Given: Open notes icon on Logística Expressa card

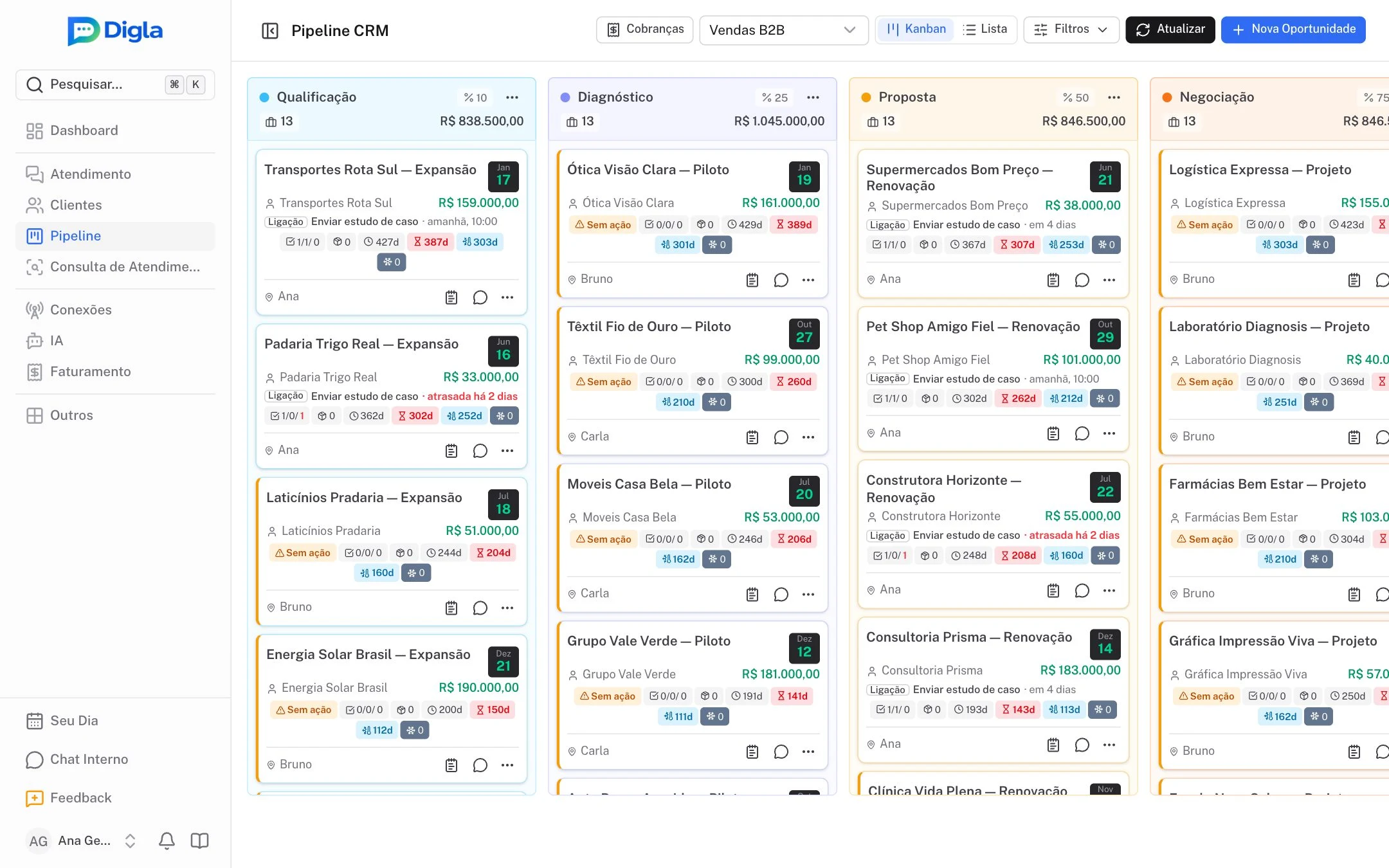Looking at the screenshot, I should click(1354, 280).
